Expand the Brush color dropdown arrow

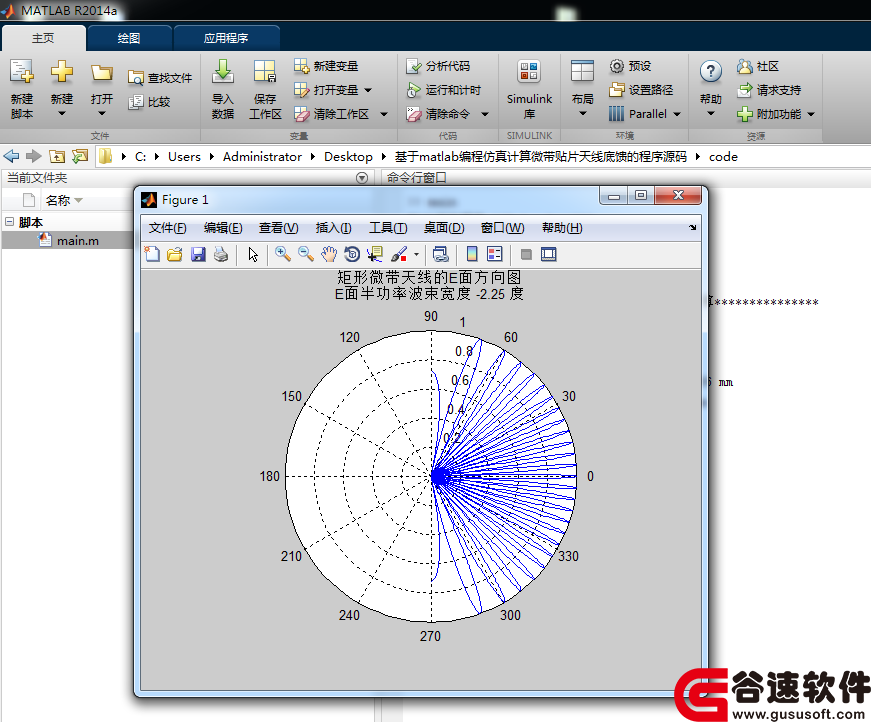(x=416, y=255)
